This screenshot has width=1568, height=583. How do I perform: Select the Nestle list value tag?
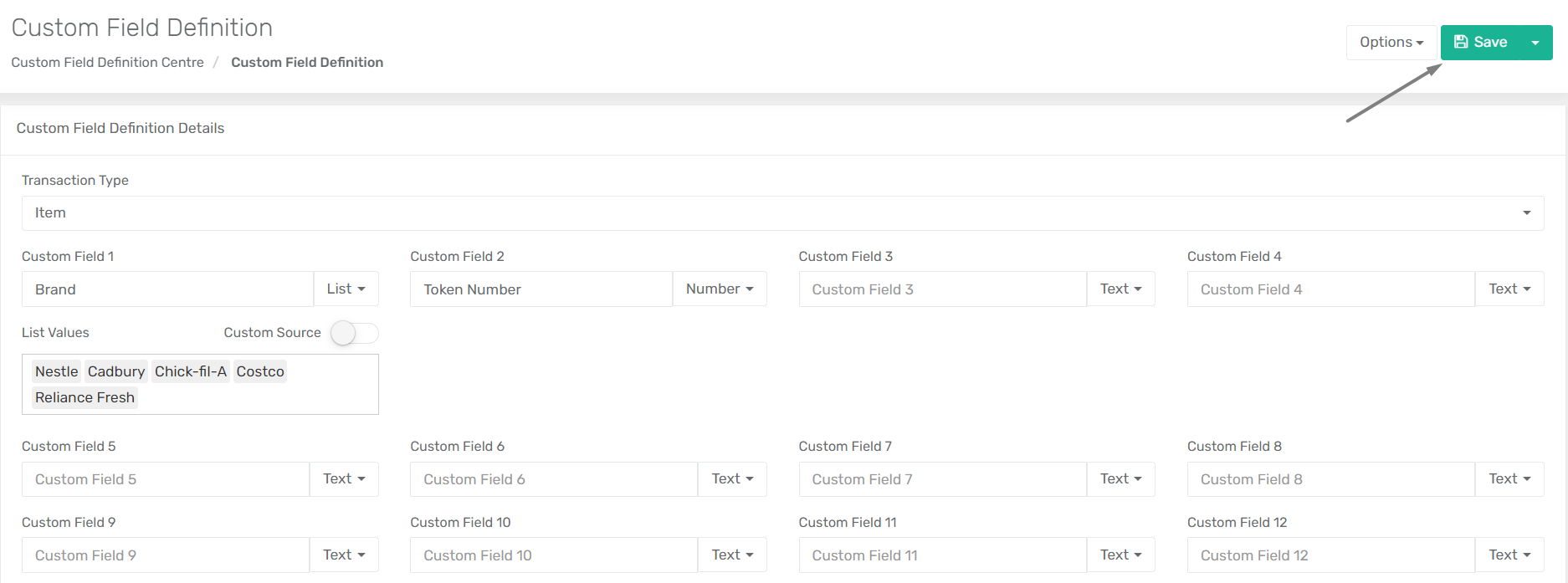pyautogui.click(x=56, y=371)
